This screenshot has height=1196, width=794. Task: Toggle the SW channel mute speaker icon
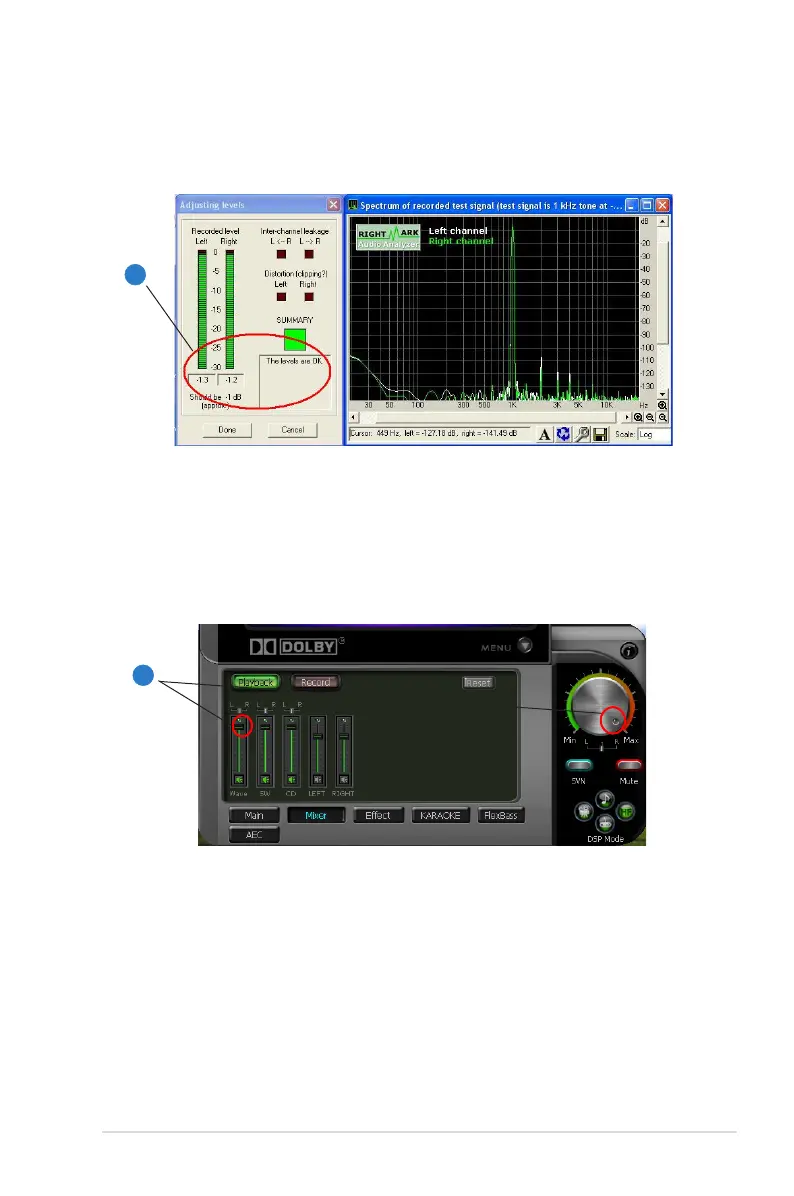coord(265,780)
